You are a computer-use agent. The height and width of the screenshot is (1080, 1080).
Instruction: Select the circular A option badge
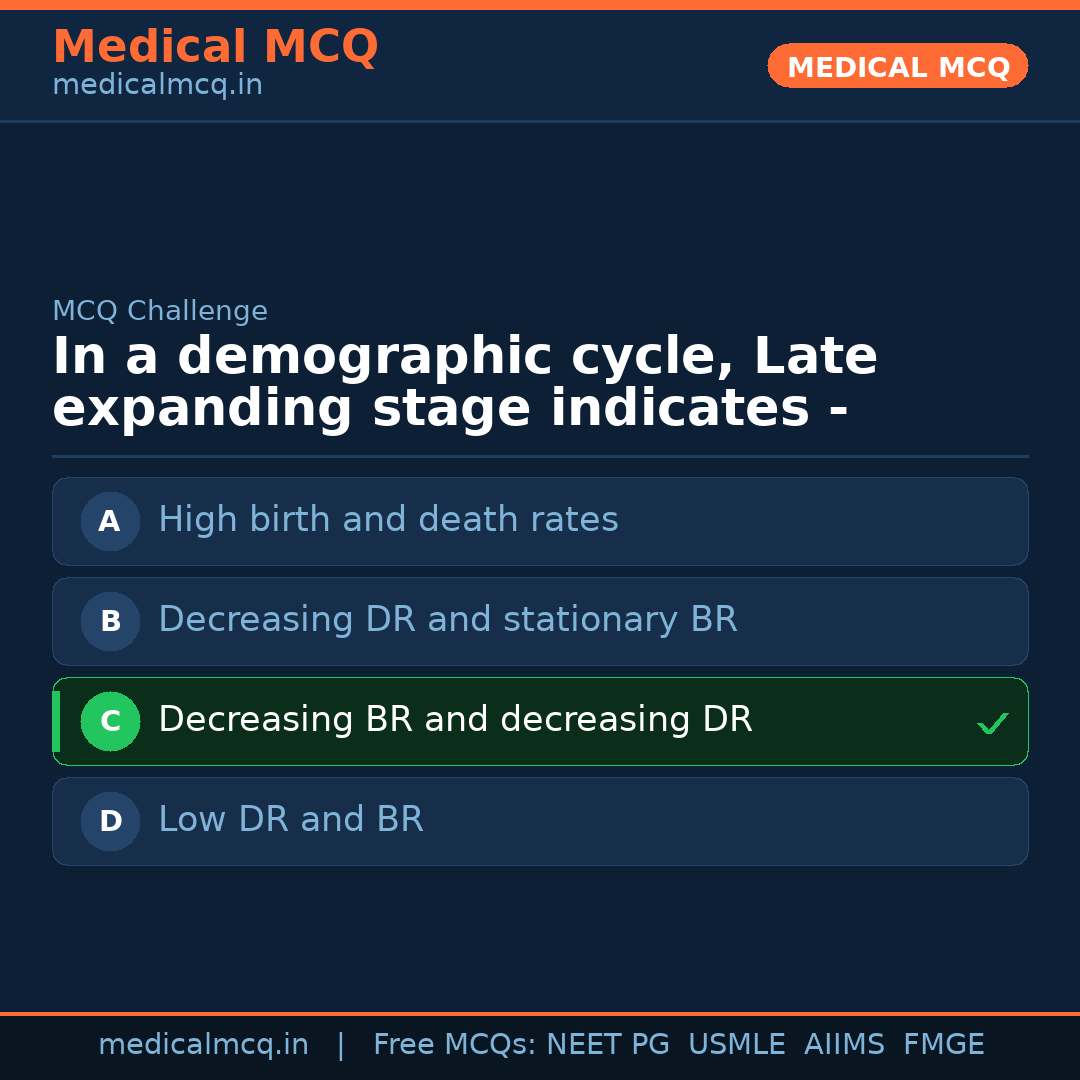pos(110,521)
